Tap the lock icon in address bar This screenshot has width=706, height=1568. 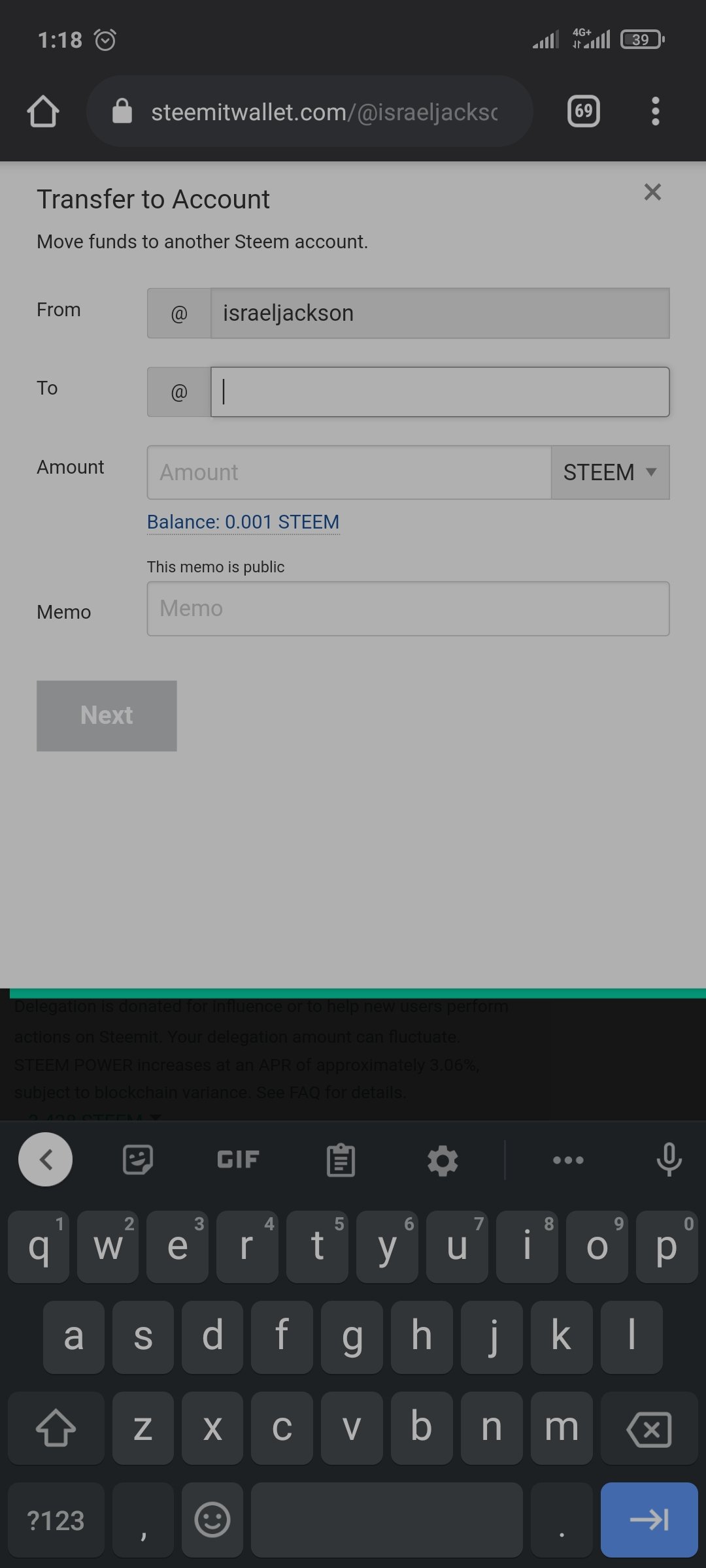122,111
